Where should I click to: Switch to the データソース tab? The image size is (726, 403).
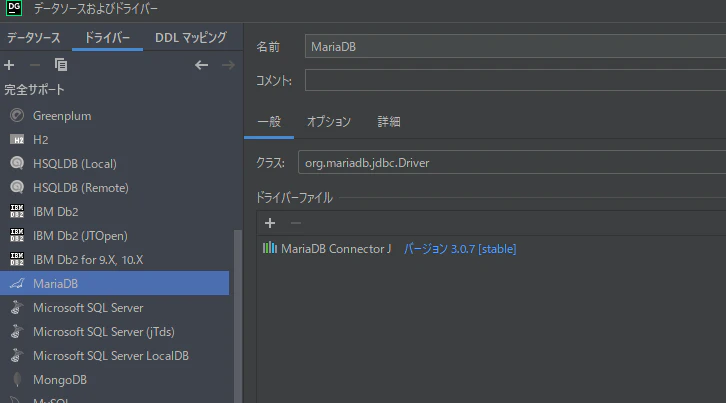pyautogui.click(x=33, y=38)
